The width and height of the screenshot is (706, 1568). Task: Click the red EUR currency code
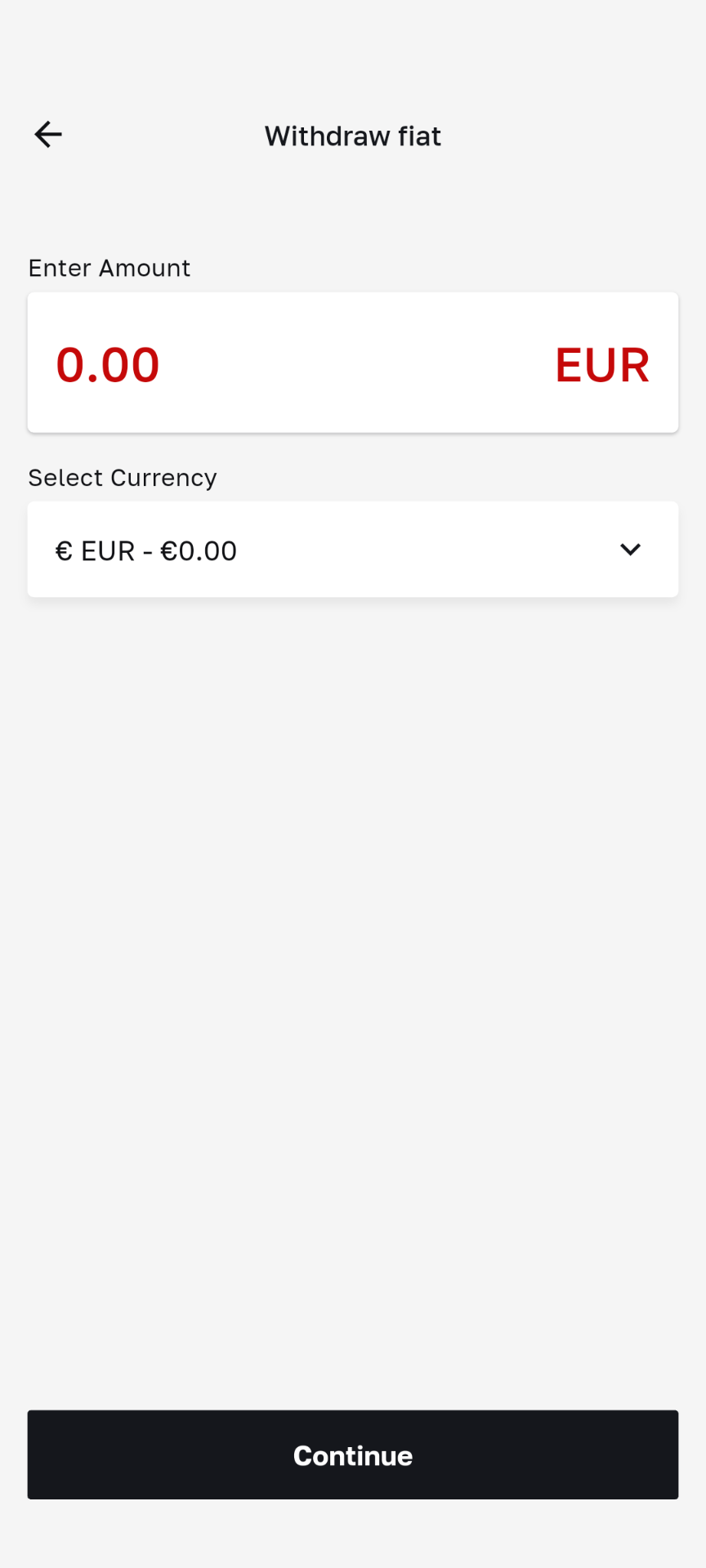pos(602,364)
